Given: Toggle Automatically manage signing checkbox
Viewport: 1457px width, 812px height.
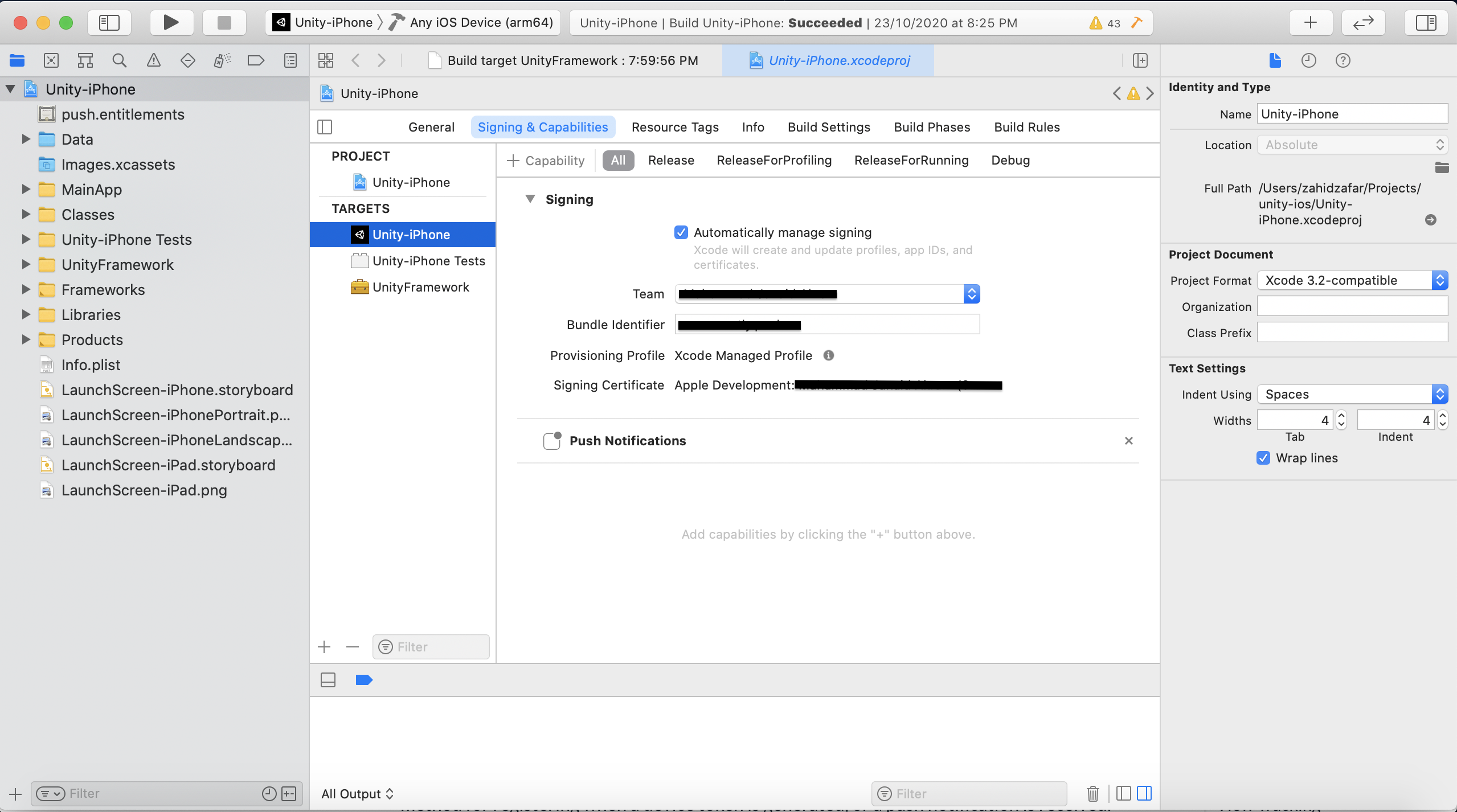Looking at the screenshot, I should [x=681, y=232].
